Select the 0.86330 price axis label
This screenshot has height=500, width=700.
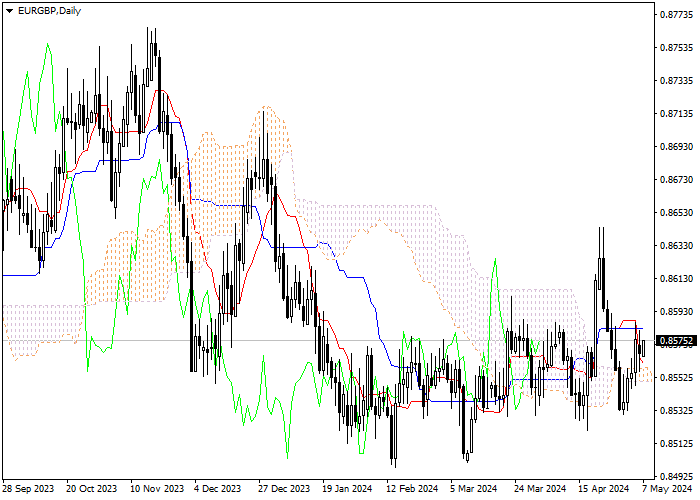click(677, 246)
